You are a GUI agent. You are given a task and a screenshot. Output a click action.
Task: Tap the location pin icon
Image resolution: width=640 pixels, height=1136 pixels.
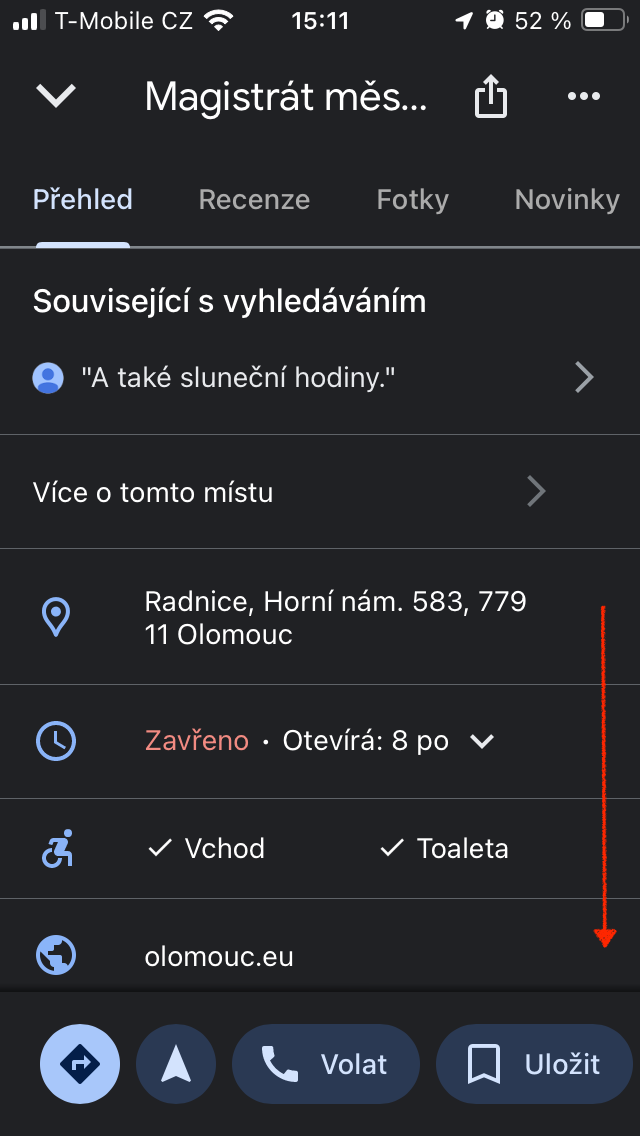[x=55, y=617]
